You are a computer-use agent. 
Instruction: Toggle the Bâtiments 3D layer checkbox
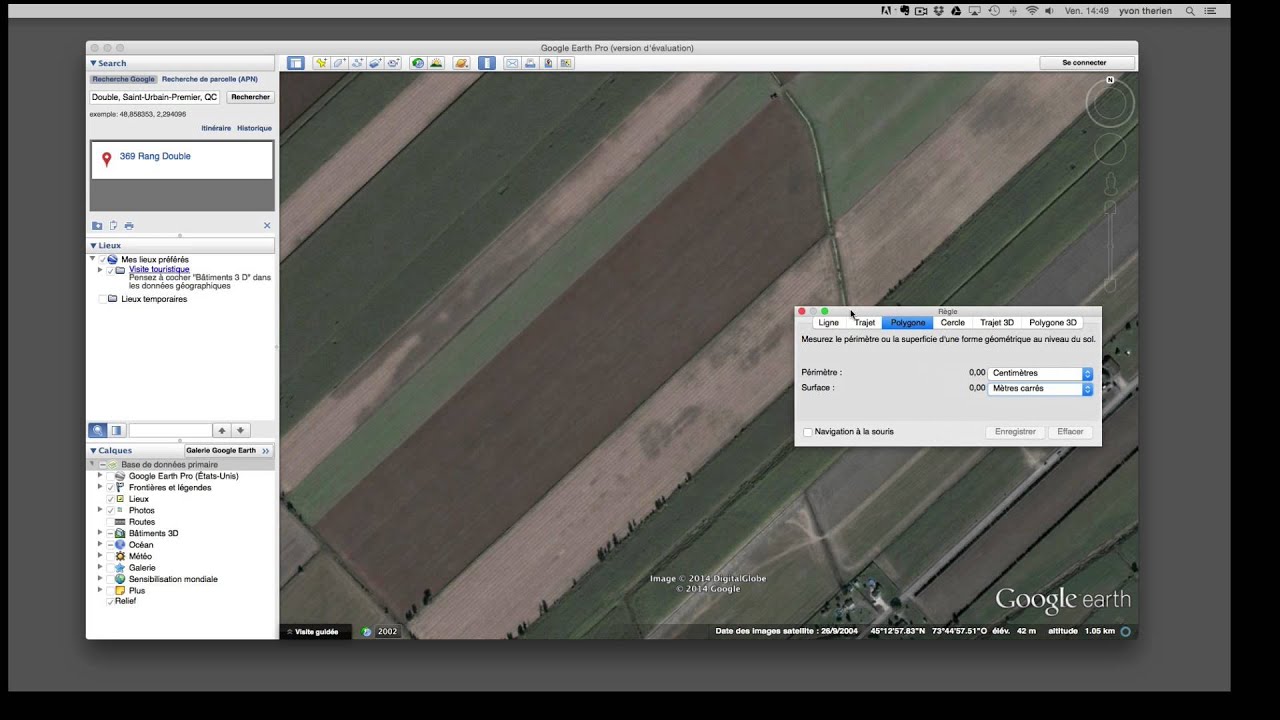(110, 533)
